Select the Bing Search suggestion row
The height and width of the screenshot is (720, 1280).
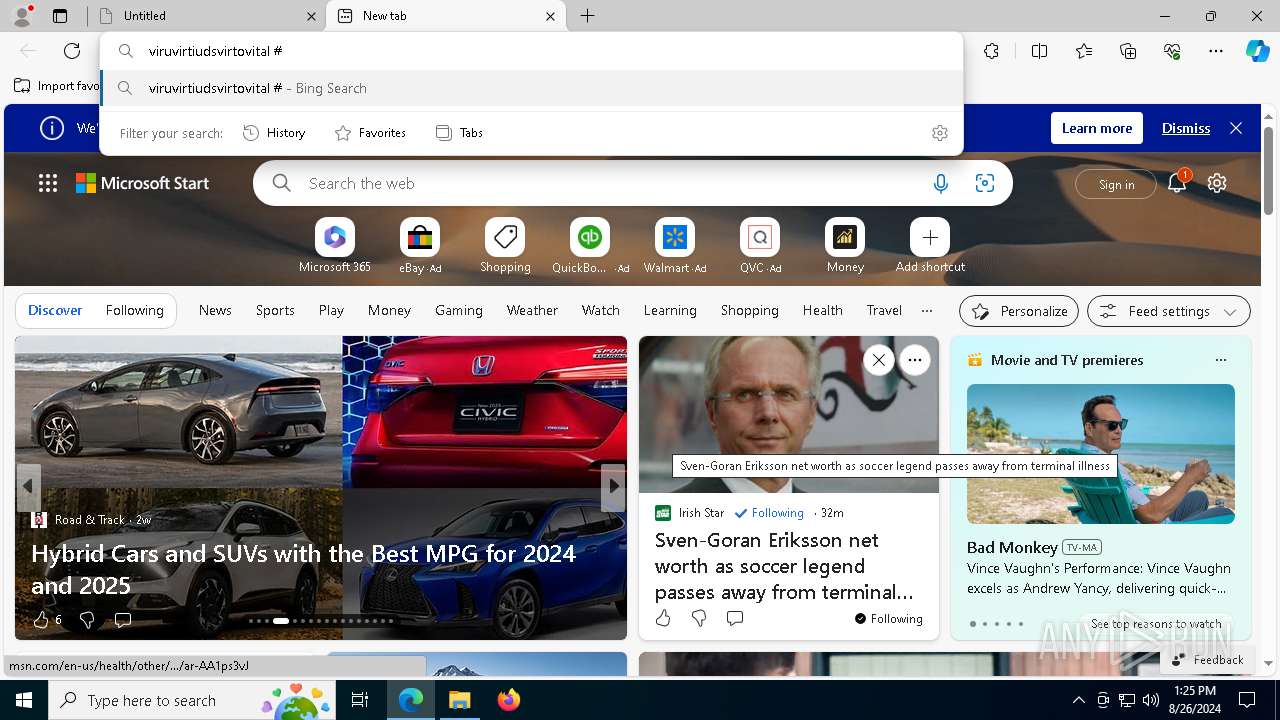click(532, 88)
